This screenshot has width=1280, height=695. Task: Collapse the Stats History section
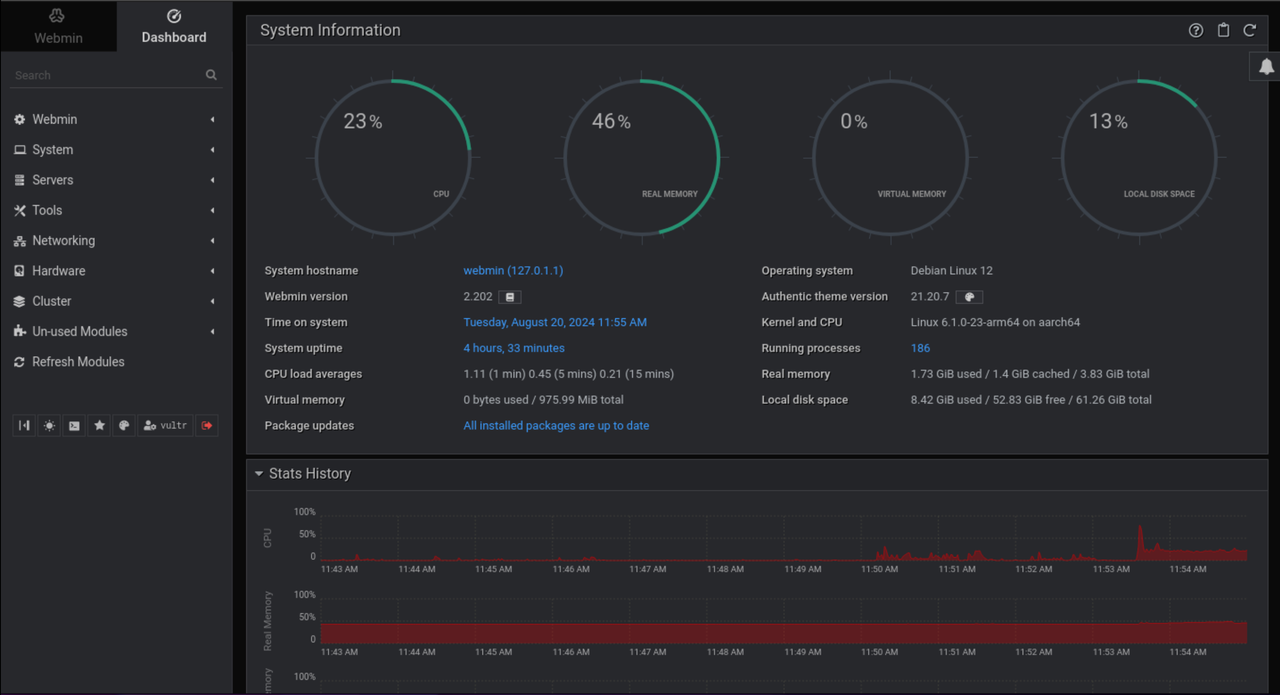[x=259, y=474]
